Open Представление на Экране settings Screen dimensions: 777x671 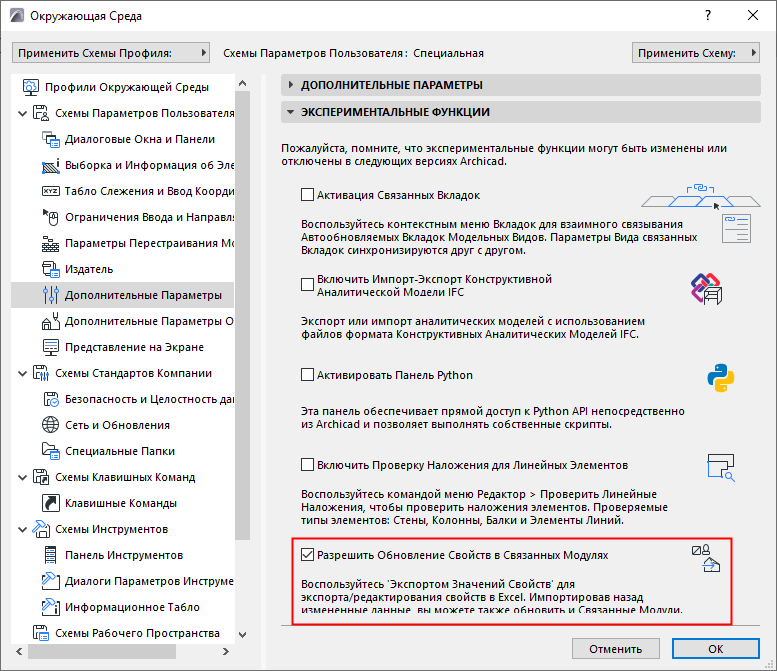134,347
